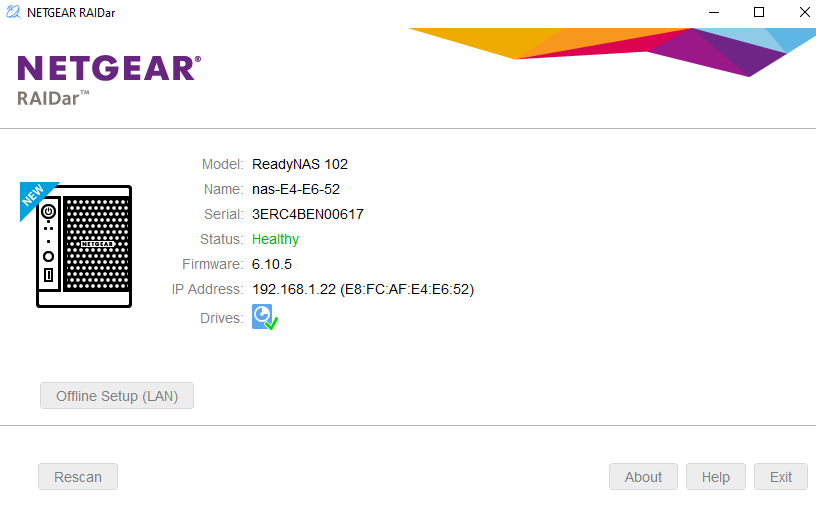Click the RAIDar product name text
The width and height of the screenshot is (816, 505).
pyautogui.click(x=53, y=98)
